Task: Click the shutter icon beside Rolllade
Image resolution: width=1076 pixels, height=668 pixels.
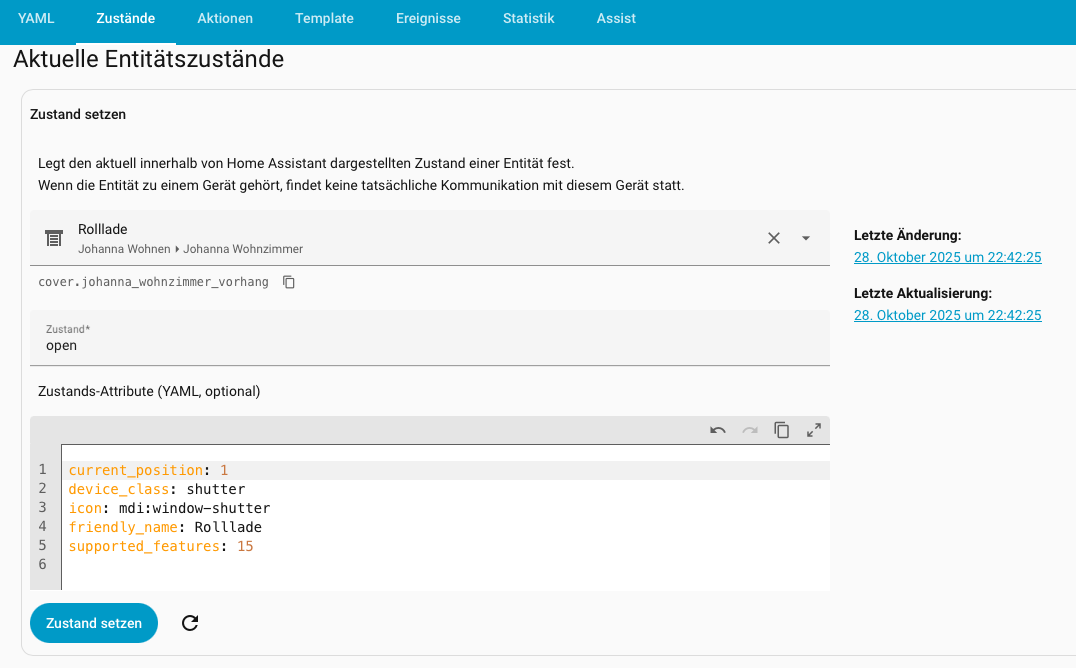Action: point(54,238)
